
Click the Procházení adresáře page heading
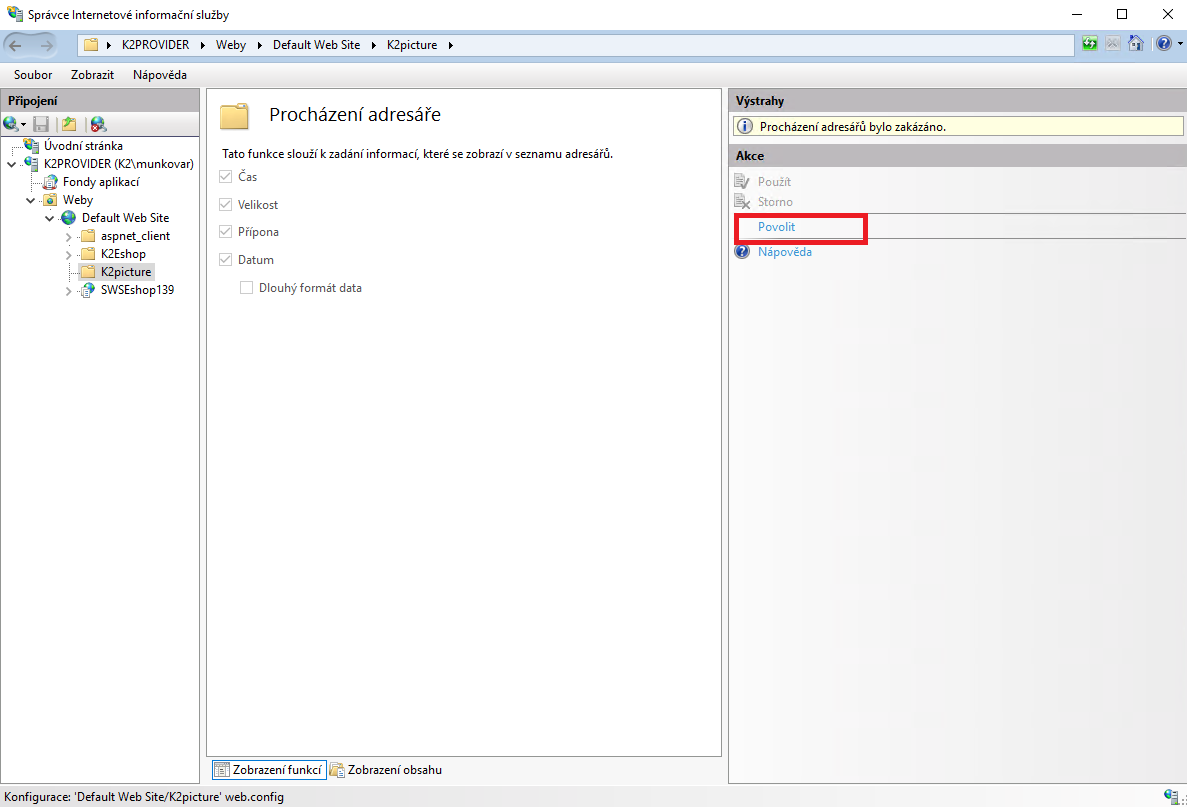355,114
